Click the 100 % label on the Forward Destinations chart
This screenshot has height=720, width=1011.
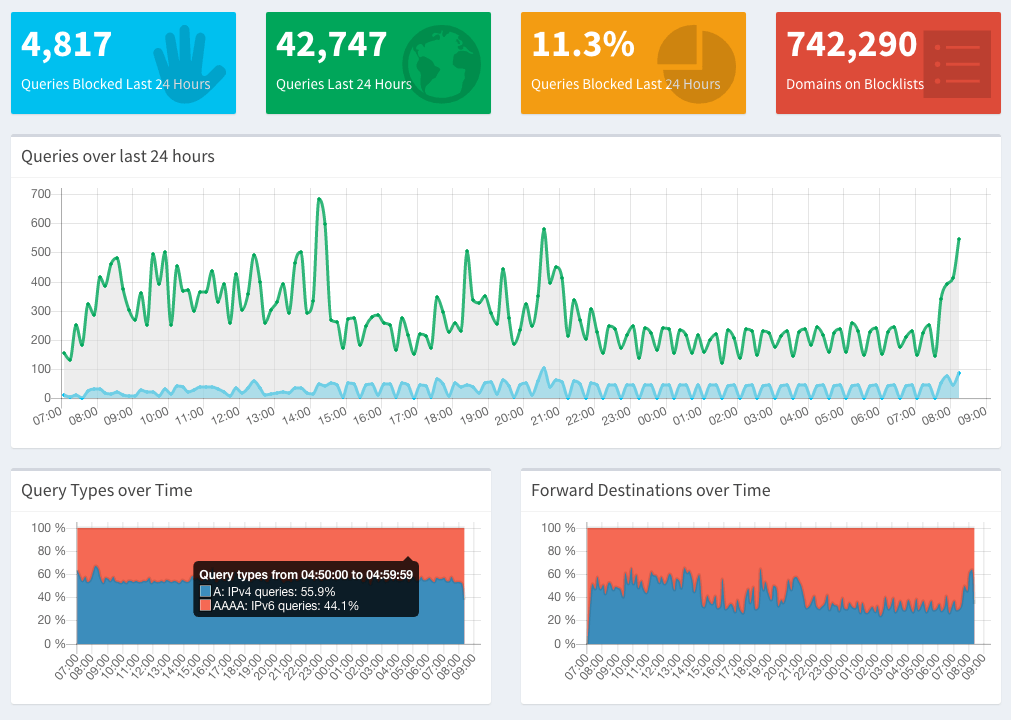tap(555, 528)
